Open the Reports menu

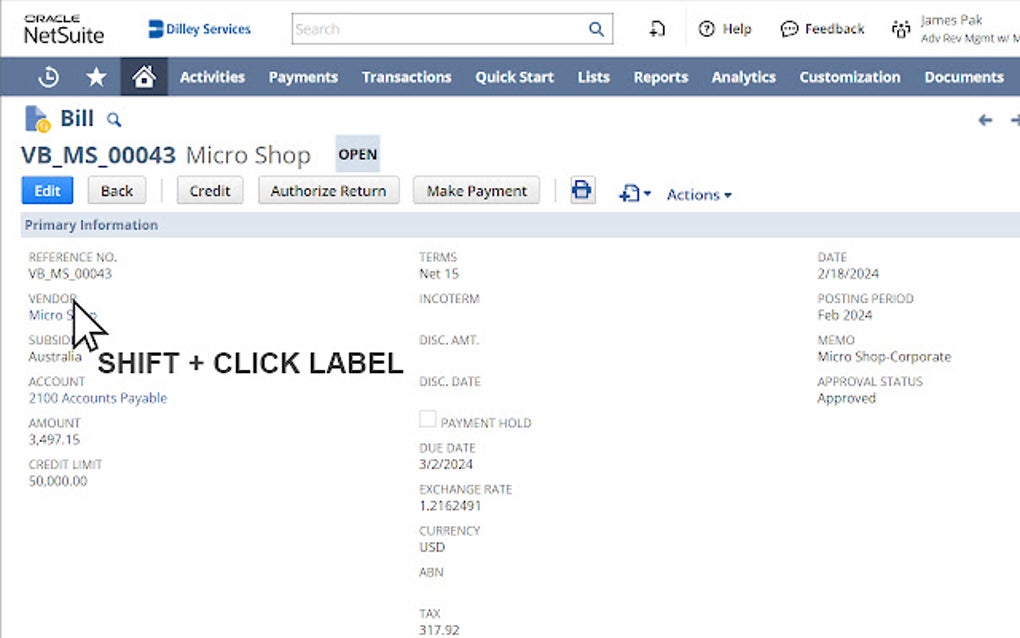[x=660, y=77]
